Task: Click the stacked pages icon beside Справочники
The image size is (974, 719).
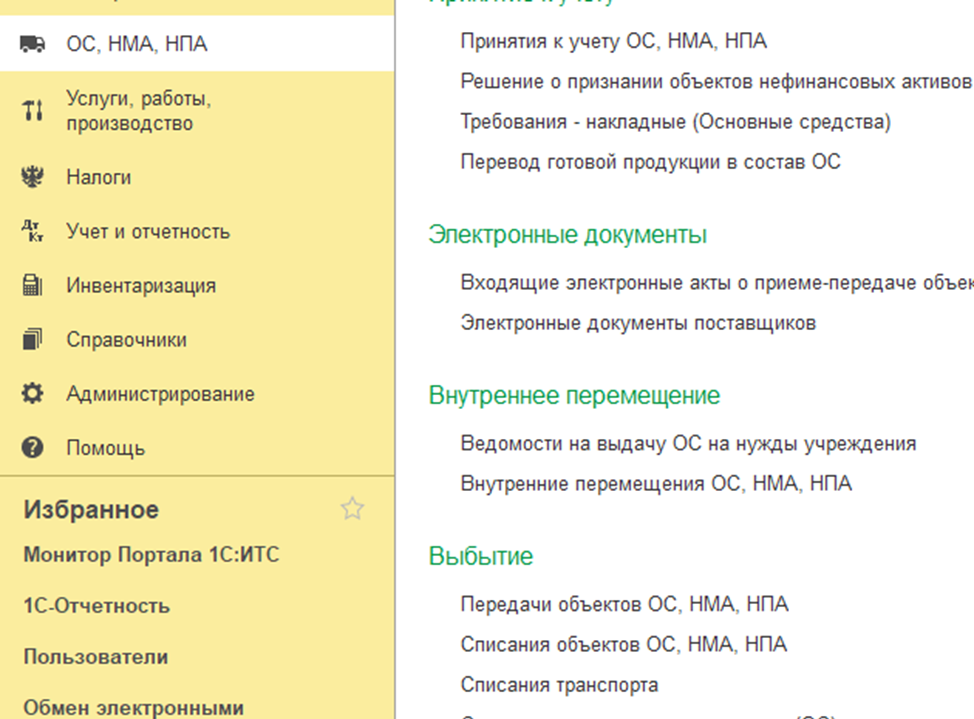Action: pyautogui.click(x=32, y=339)
